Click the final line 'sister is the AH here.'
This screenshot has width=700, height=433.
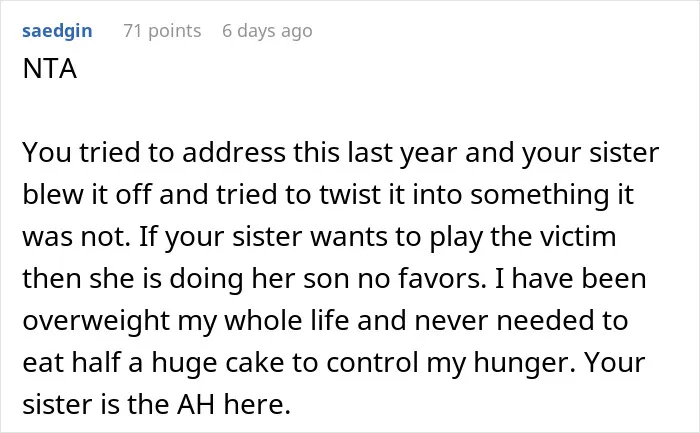(x=157, y=404)
